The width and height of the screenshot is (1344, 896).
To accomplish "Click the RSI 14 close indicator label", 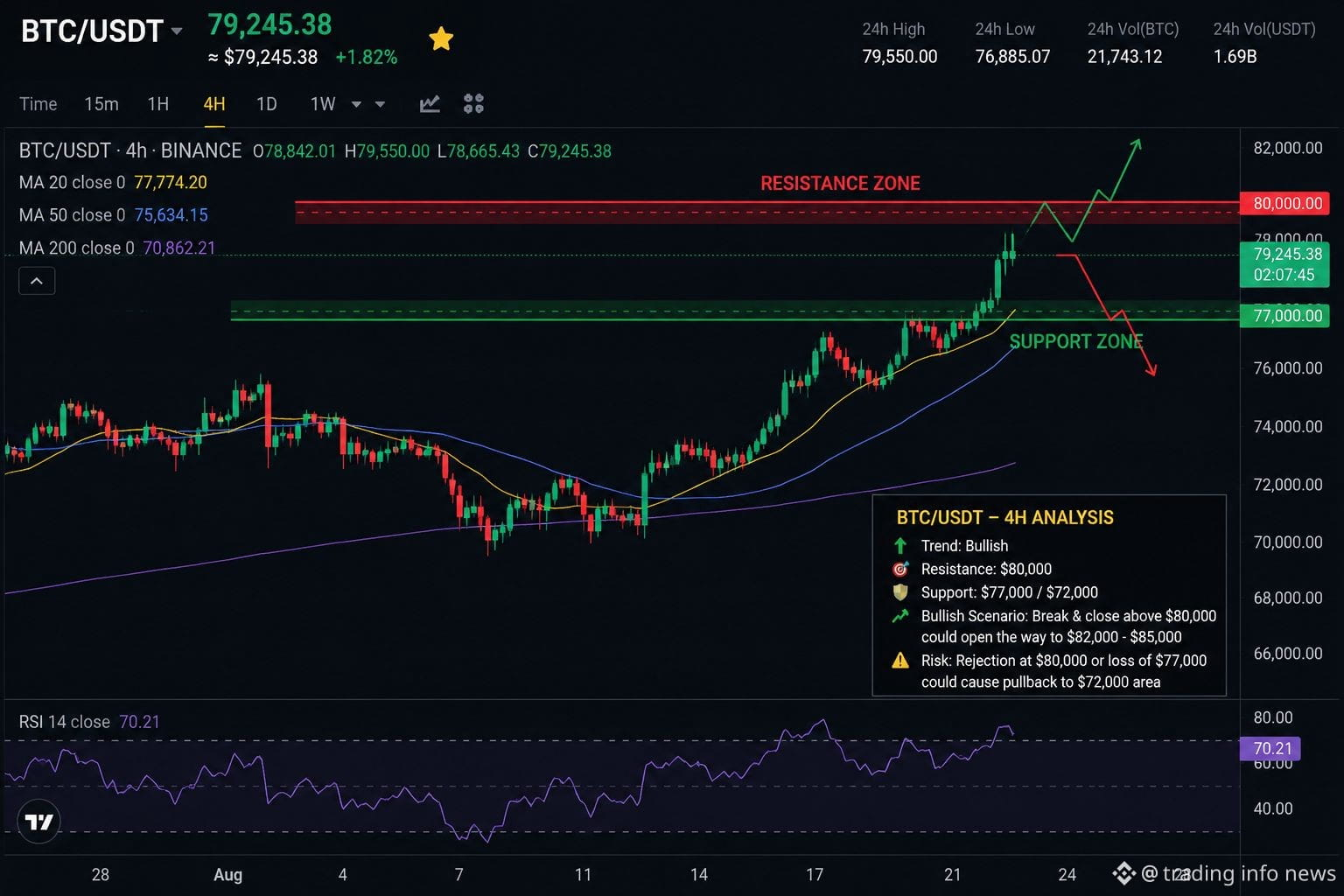I will 65,722.
